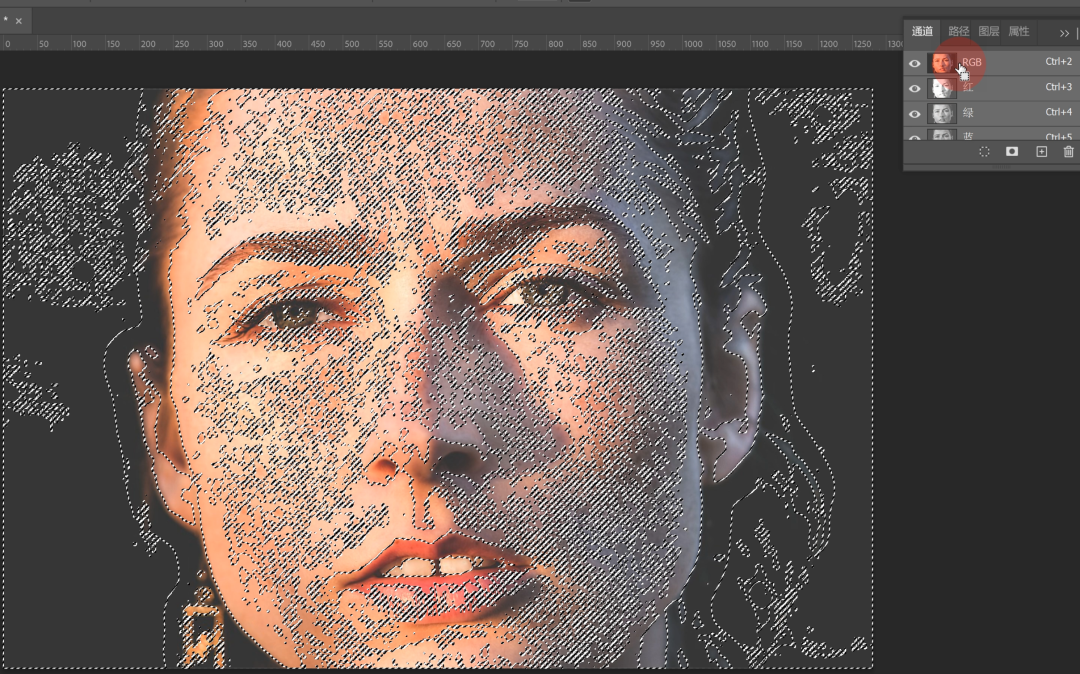Delete the current channel with trash icon

tap(1068, 151)
